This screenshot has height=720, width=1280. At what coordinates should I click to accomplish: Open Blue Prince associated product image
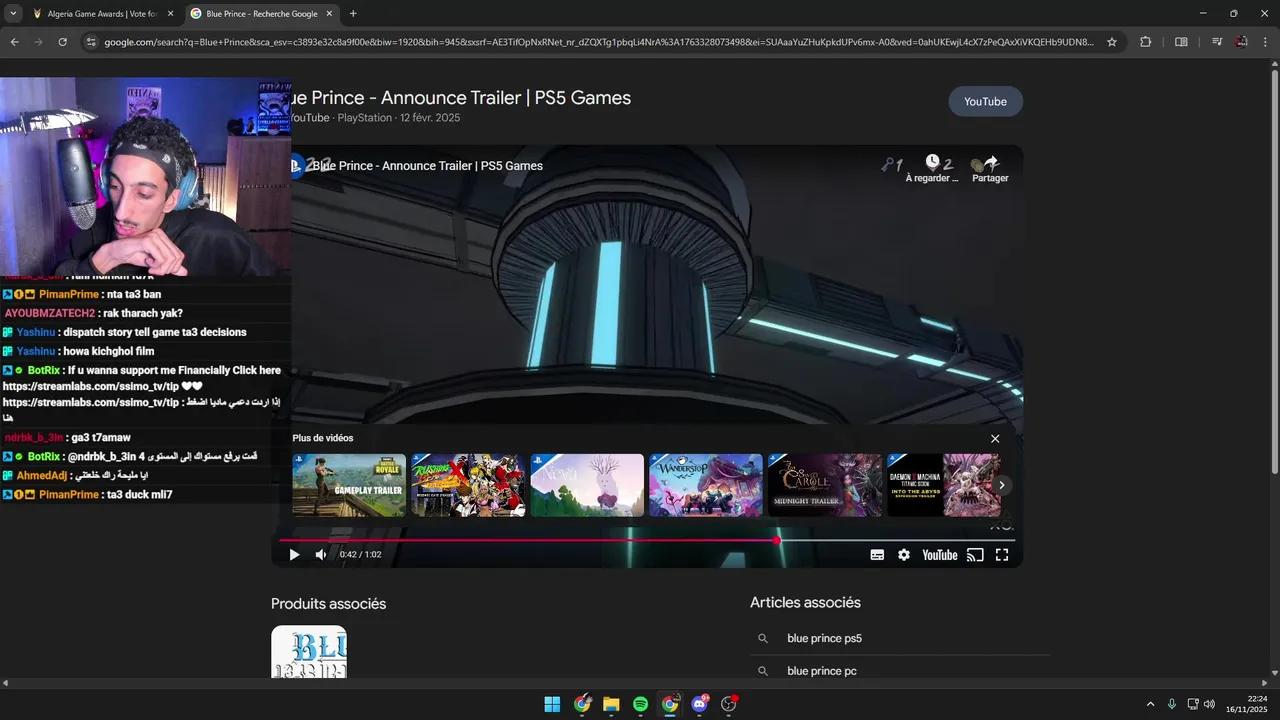[x=309, y=652]
